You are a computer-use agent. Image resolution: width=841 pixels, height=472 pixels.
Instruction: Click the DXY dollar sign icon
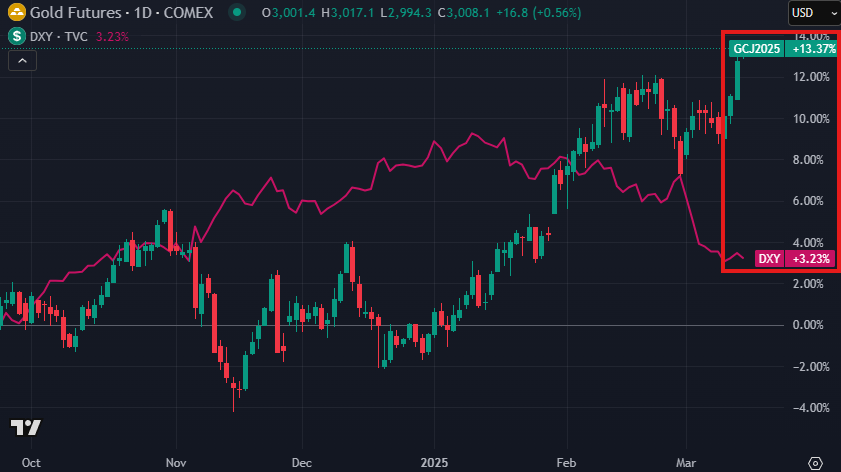click(17, 35)
